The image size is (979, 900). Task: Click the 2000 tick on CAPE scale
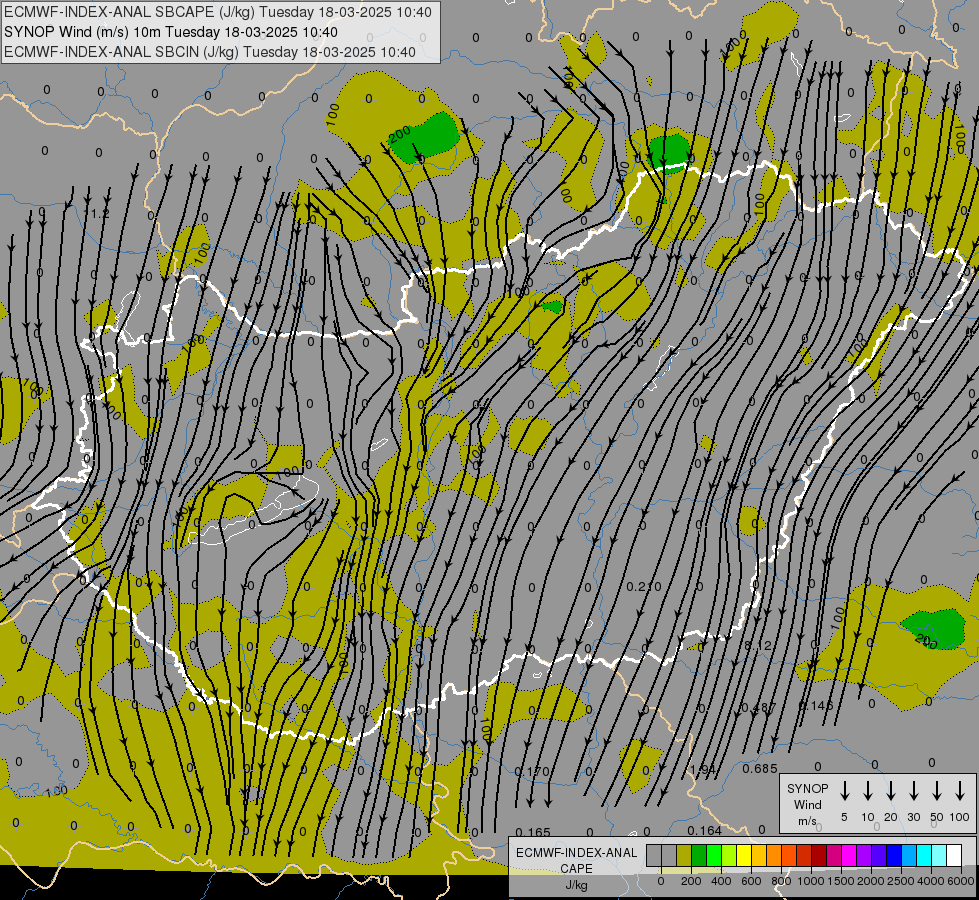(x=871, y=881)
